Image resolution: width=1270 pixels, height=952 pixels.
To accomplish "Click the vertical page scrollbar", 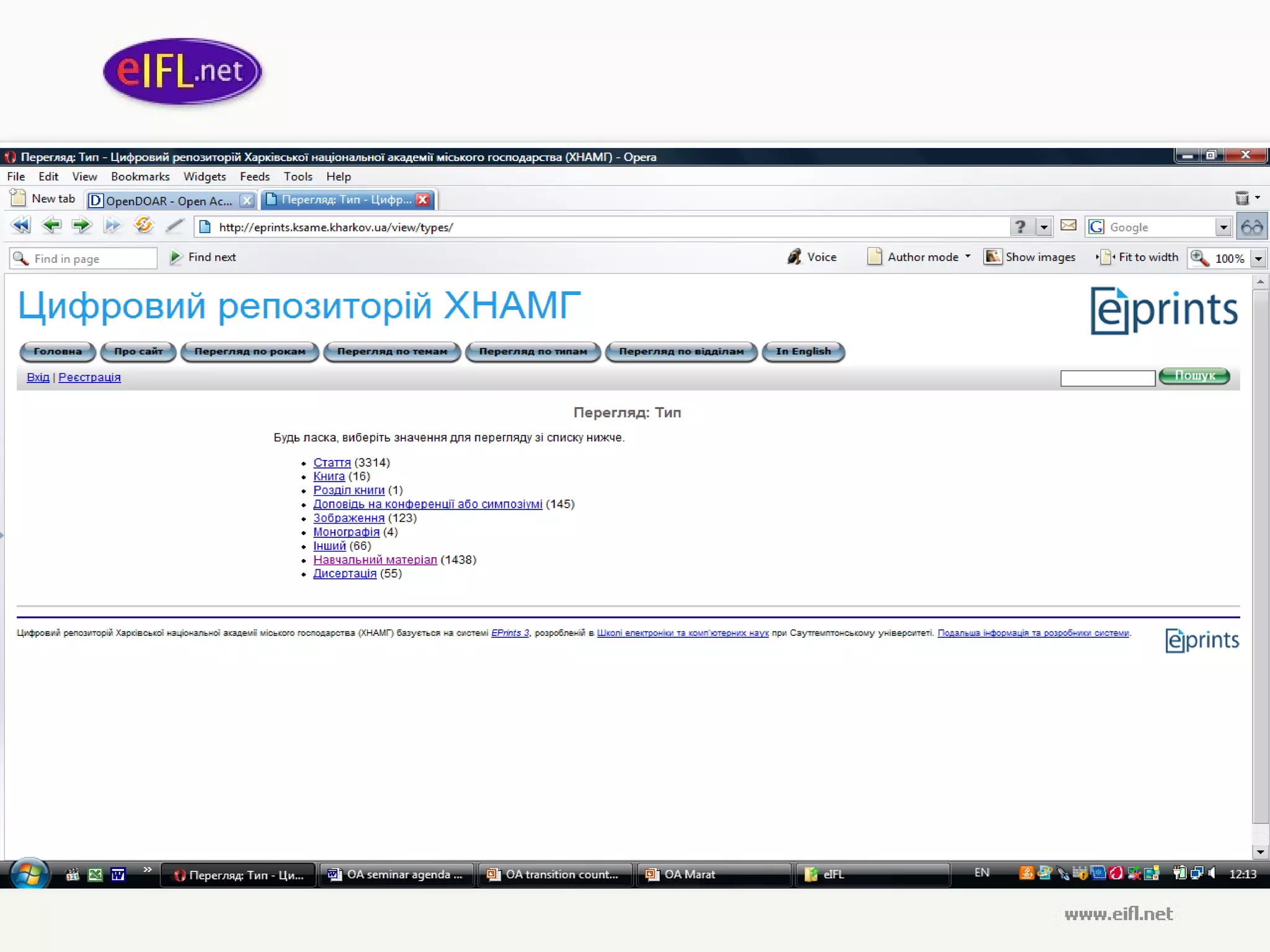I will pos(1260,558).
